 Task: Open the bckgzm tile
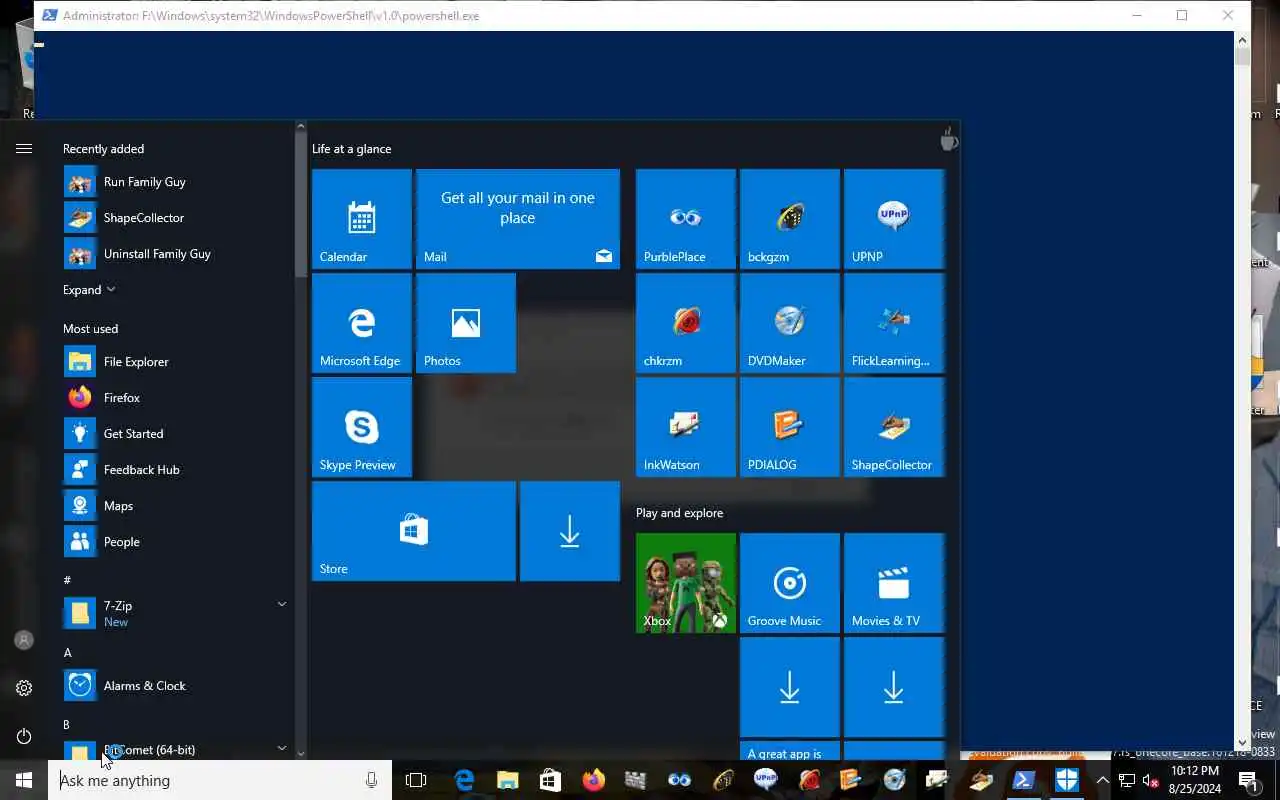790,219
